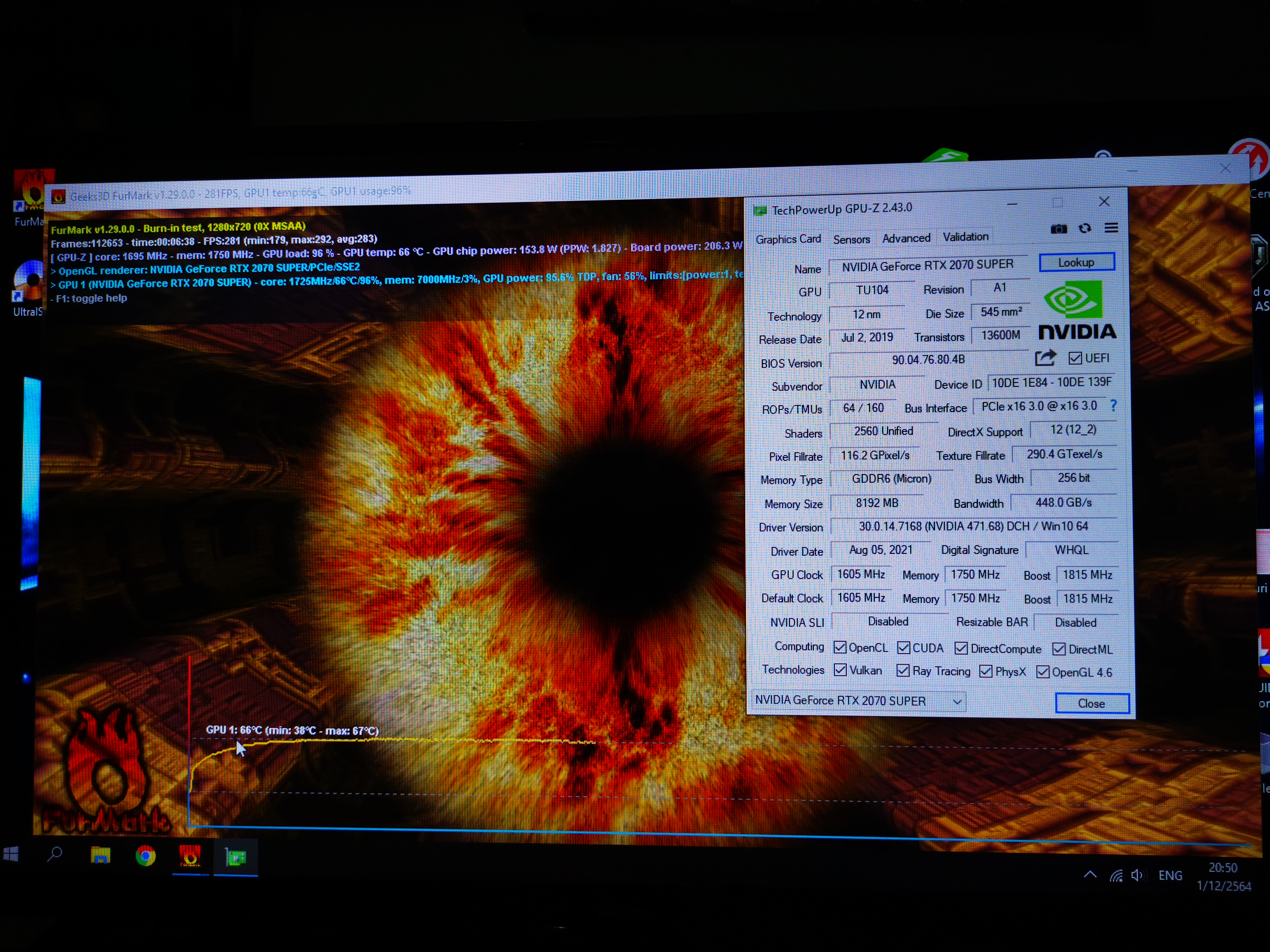Click the Wi-Fi icon in system tray
Viewport: 1270px width, 952px height.
pyautogui.click(x=1116, y=875)
